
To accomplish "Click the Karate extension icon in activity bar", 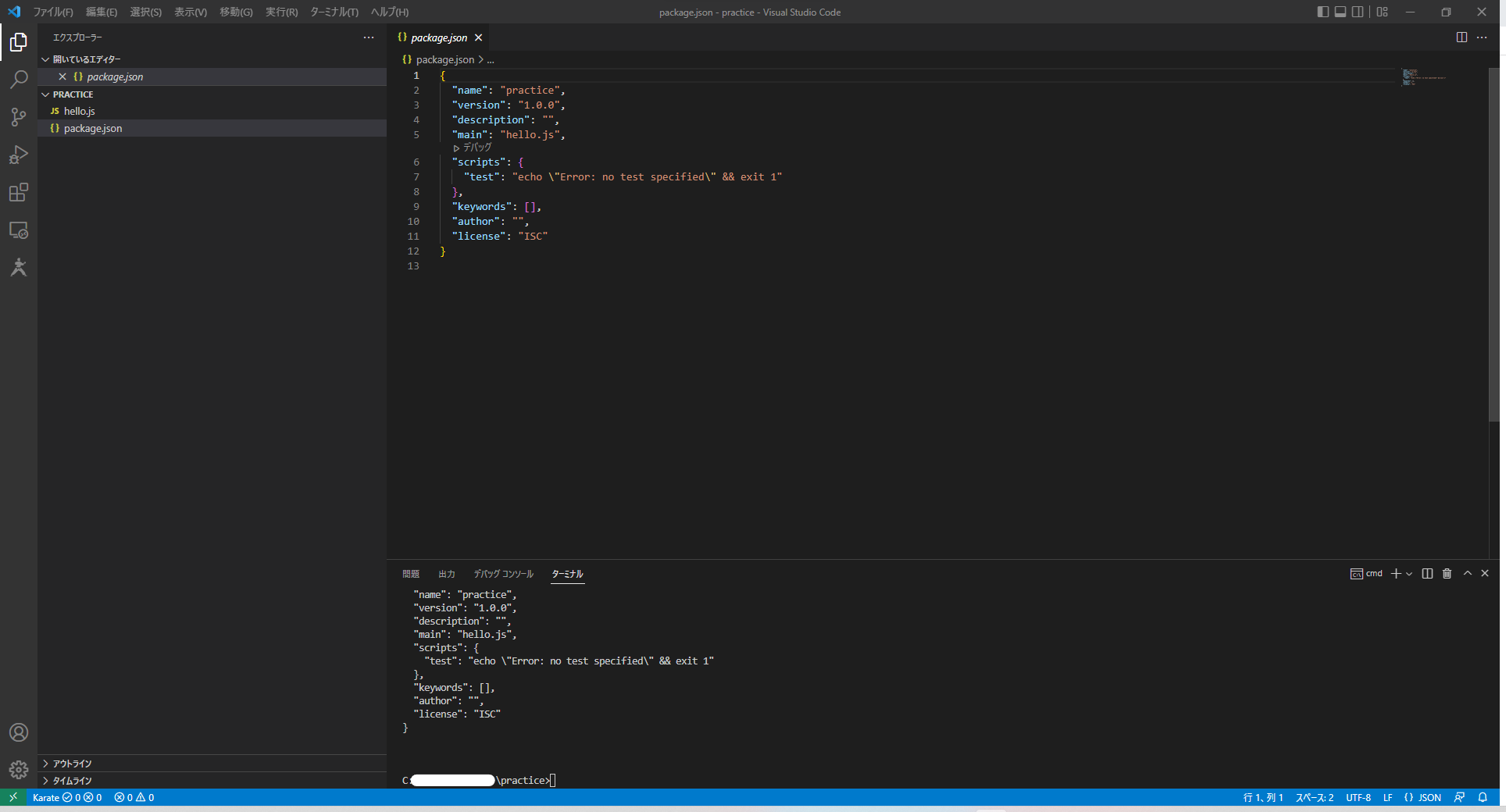I will click(x=19, y=268).
